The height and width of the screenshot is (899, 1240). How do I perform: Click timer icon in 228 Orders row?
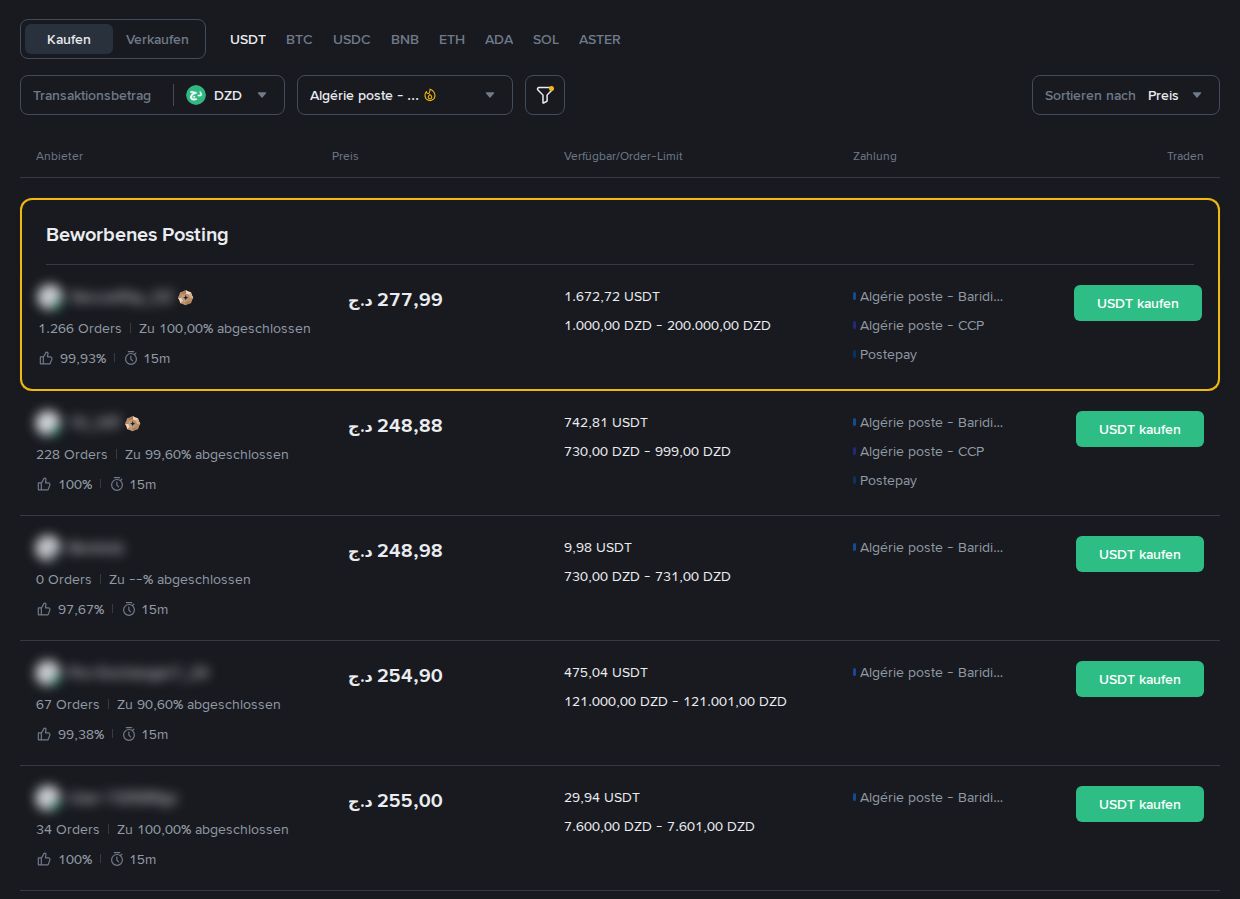point(117,484)
